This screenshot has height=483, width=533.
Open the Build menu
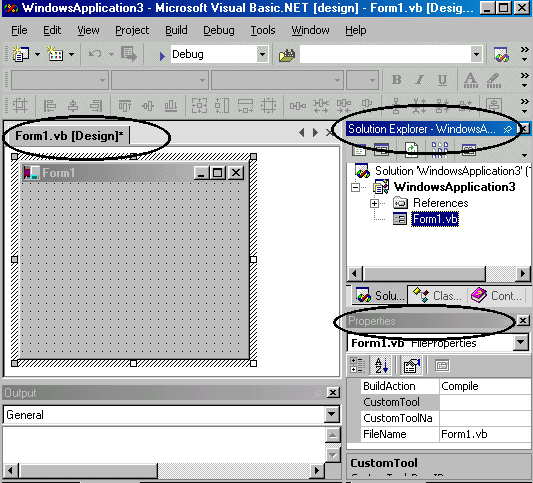176,30
